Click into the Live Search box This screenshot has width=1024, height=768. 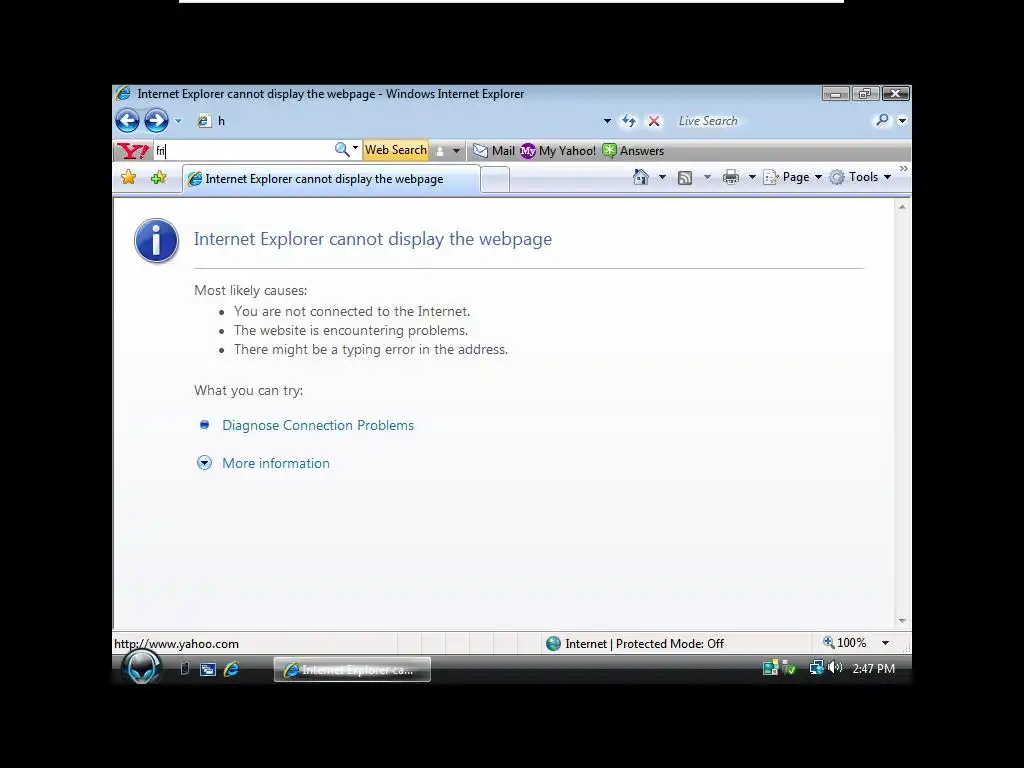(x=773, y=121)
